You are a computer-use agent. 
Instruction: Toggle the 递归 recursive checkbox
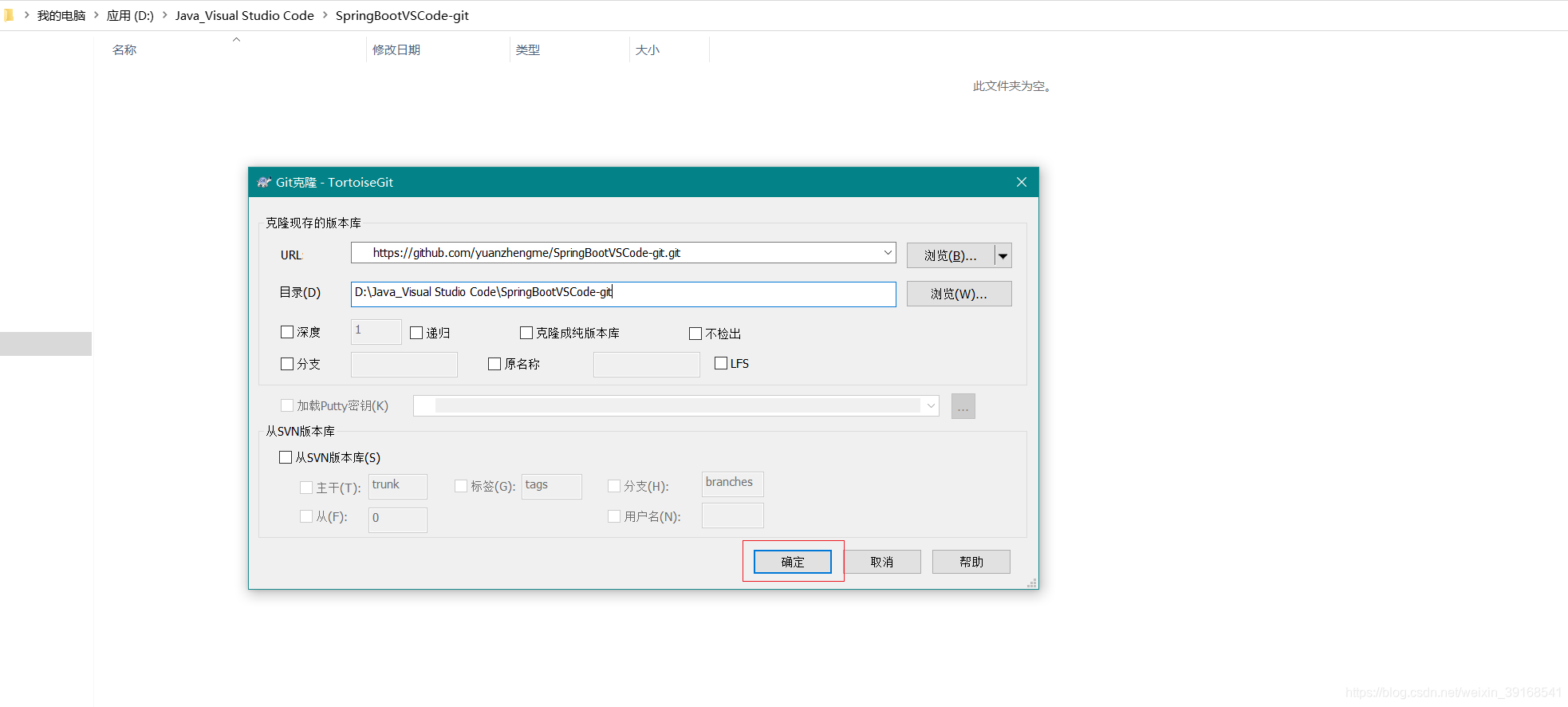click(x=416, y=333)
